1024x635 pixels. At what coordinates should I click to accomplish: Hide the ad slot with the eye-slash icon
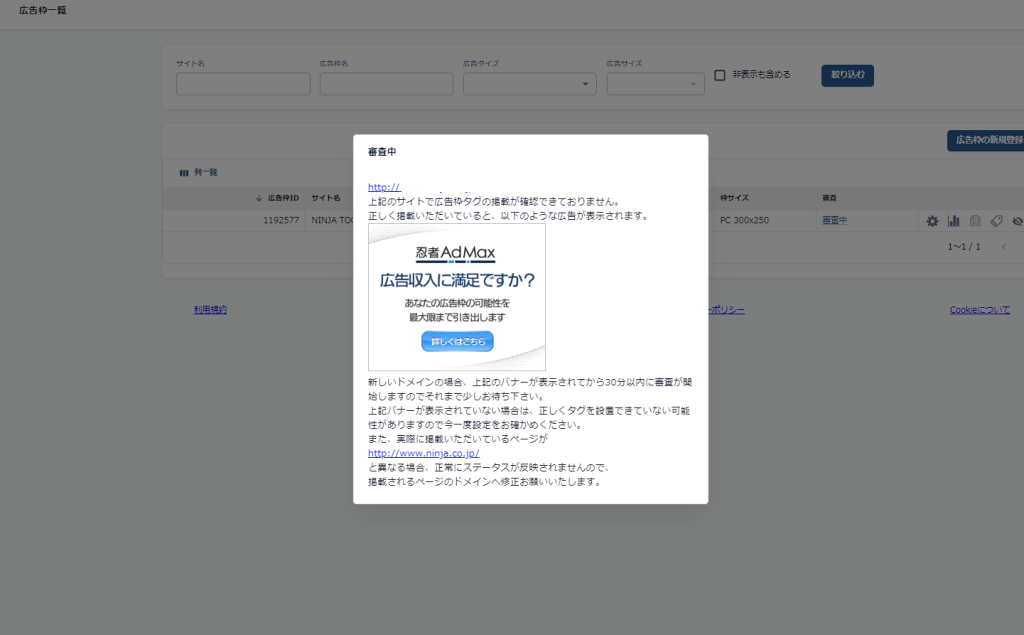[1017, 220]
